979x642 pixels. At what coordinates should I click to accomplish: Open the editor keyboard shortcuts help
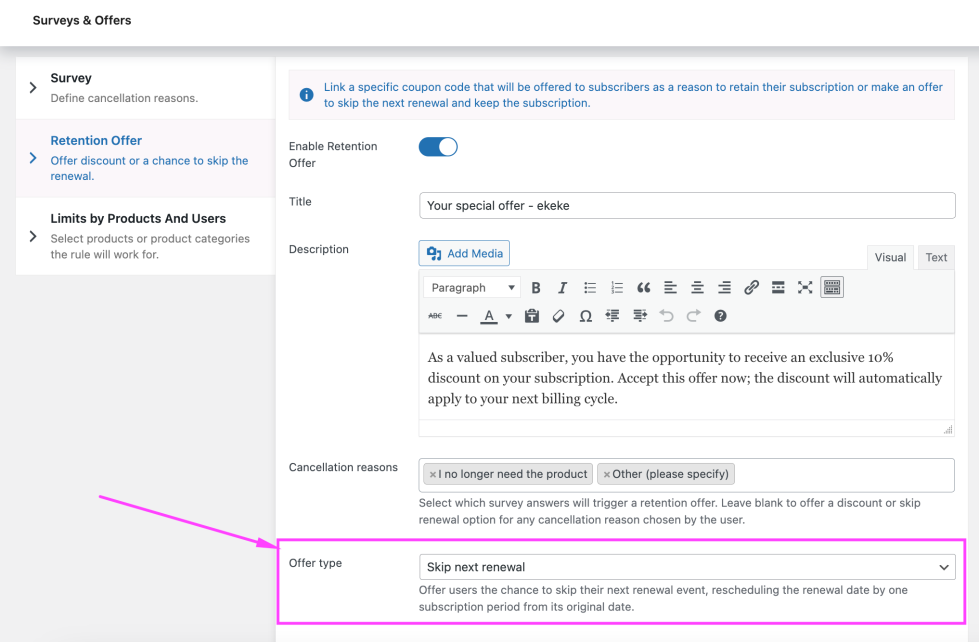pyautogui.click(x=720, y=316)
